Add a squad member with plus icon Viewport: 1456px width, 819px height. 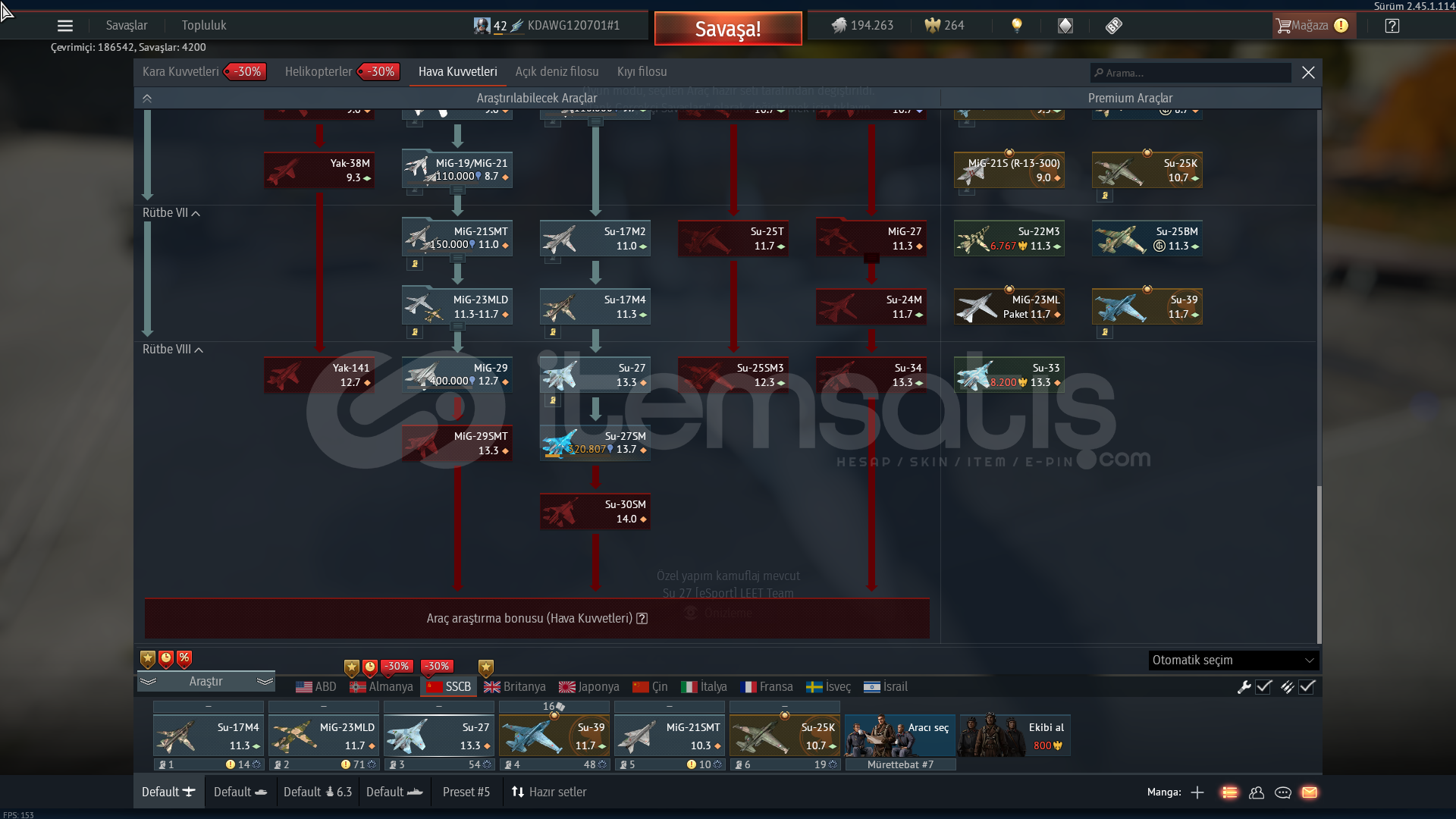[x=1197, y=792]
